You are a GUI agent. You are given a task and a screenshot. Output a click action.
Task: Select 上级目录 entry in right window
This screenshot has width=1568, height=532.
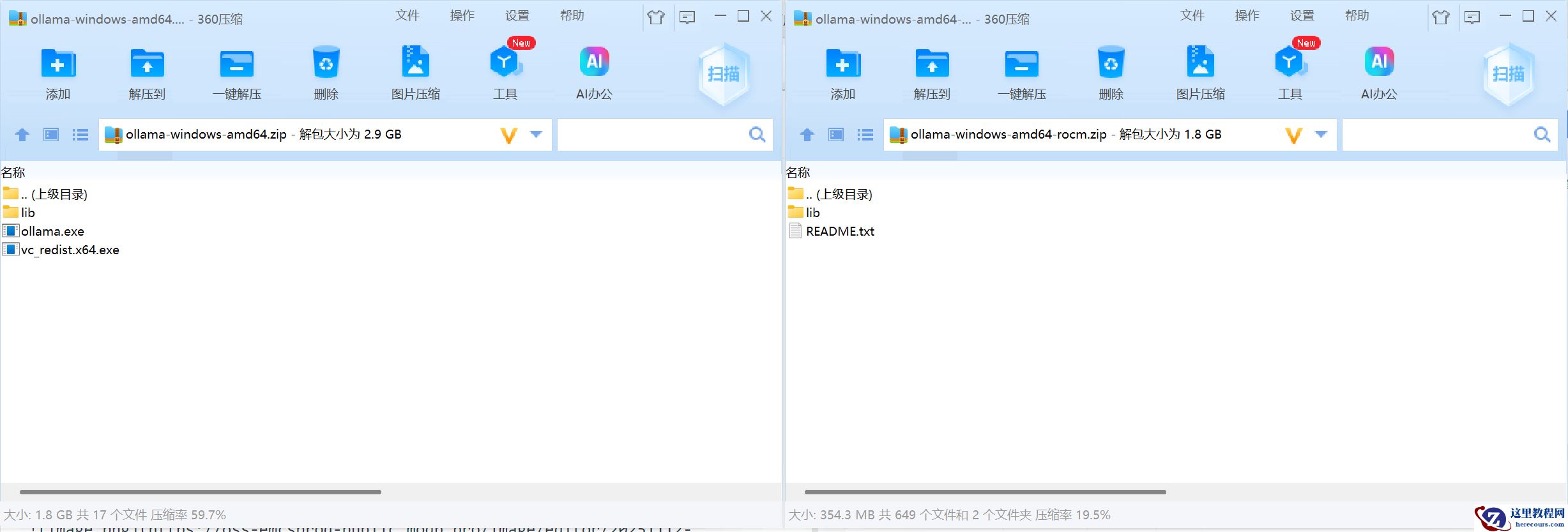click(830, 194)
